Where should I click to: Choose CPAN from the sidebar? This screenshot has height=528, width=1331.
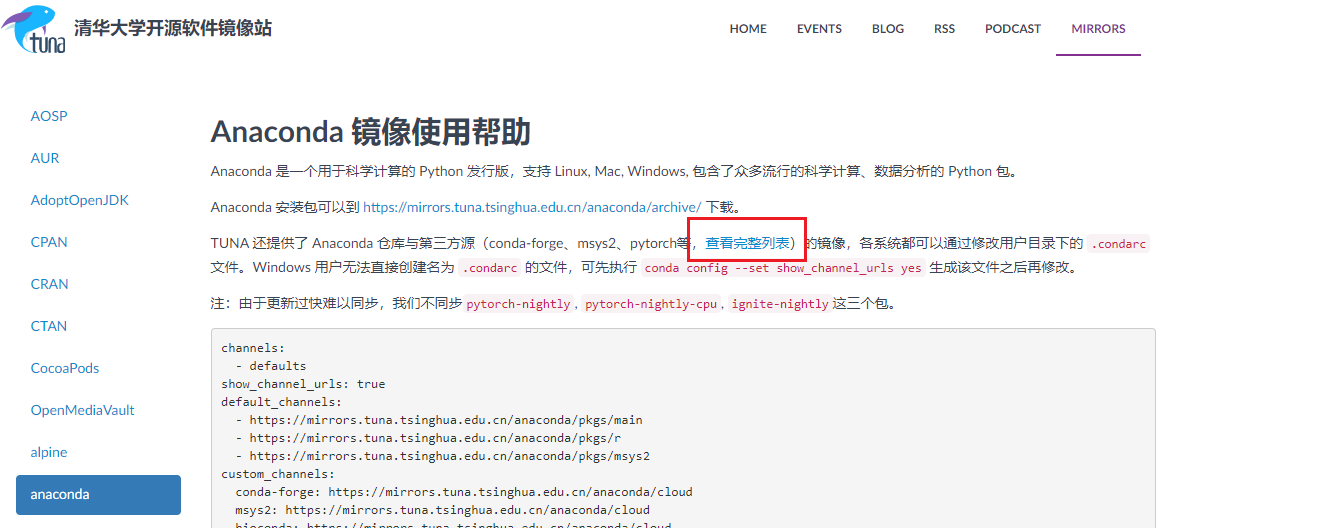tap(49, 242)
